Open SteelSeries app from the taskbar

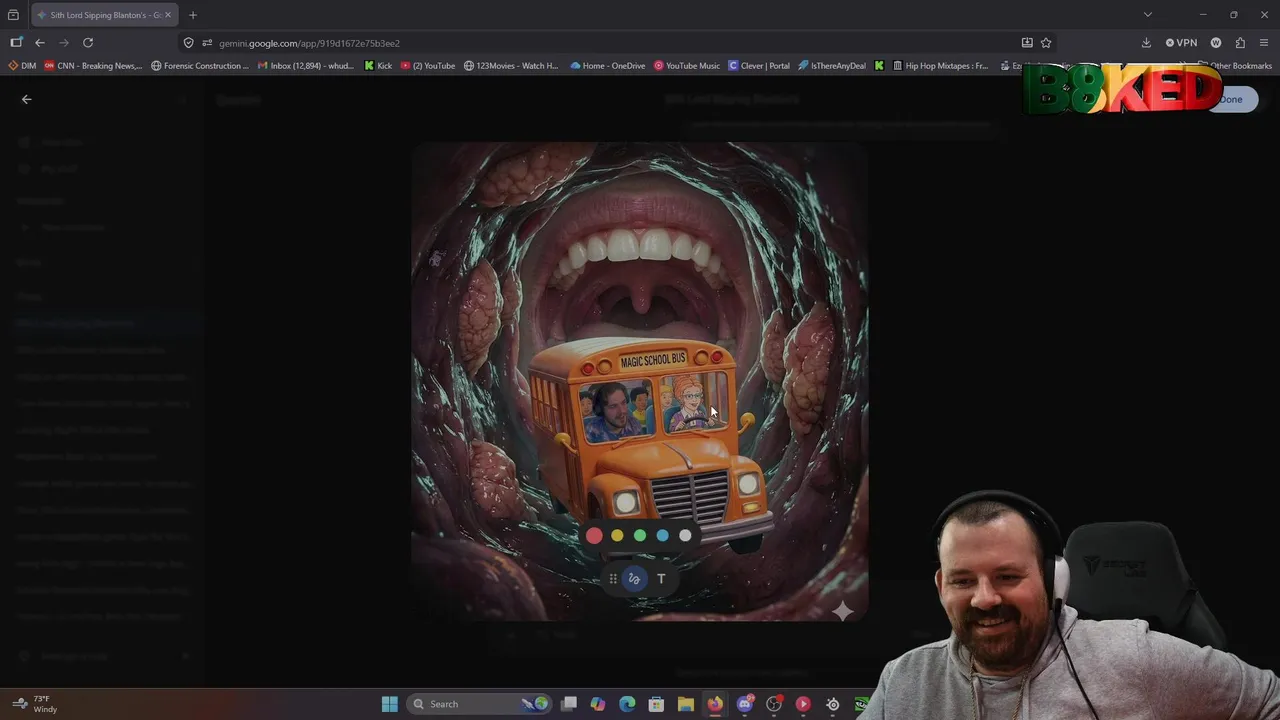pos(832,704)
